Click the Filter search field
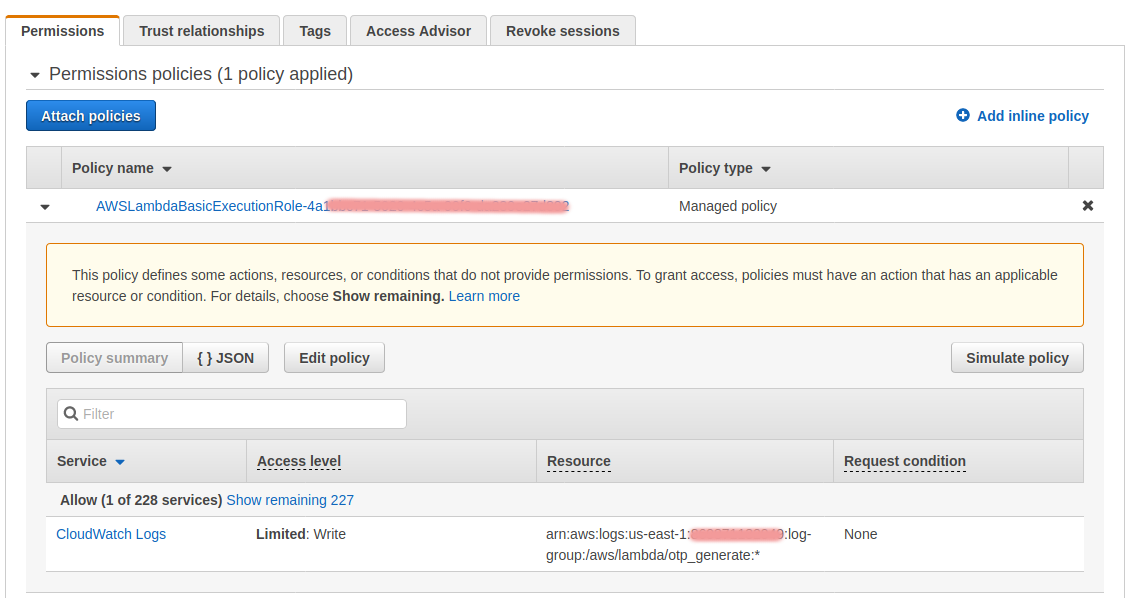Image resolution: width=1131 pixels, height=598 pixels. tap(240, 414)
